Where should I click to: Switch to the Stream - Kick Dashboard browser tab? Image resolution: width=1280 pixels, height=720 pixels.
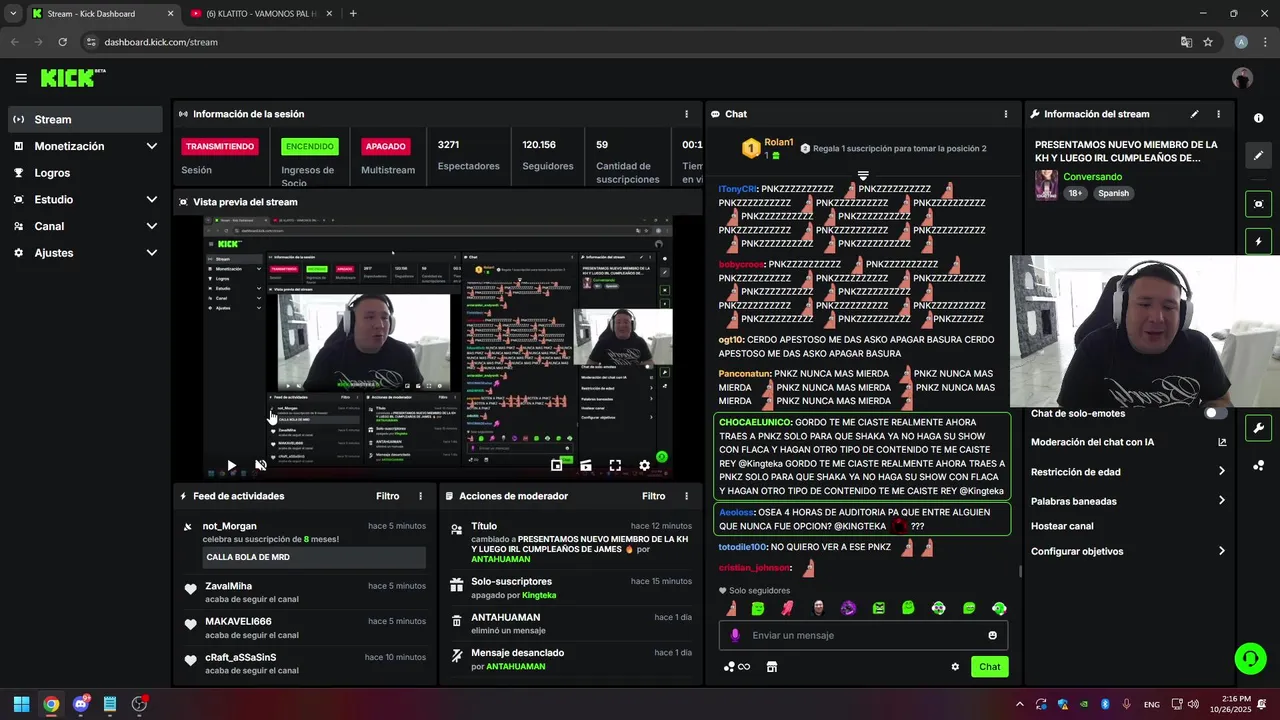point(100,13)
